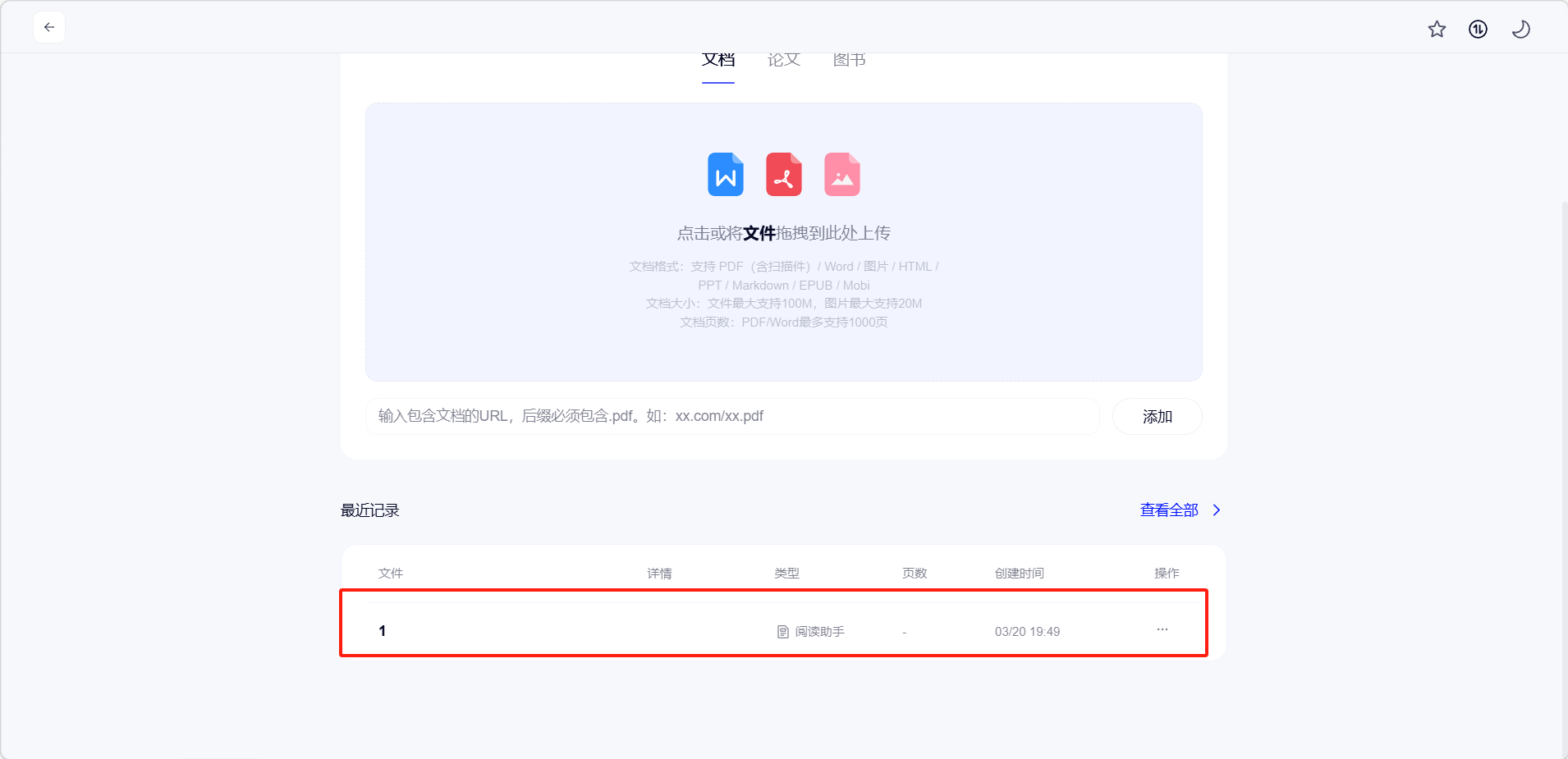The height and width of the screenshot is (759, 1568).
Task: Click the 点击或将文件拖拽到此处上传 upload text
Action: 783,234
